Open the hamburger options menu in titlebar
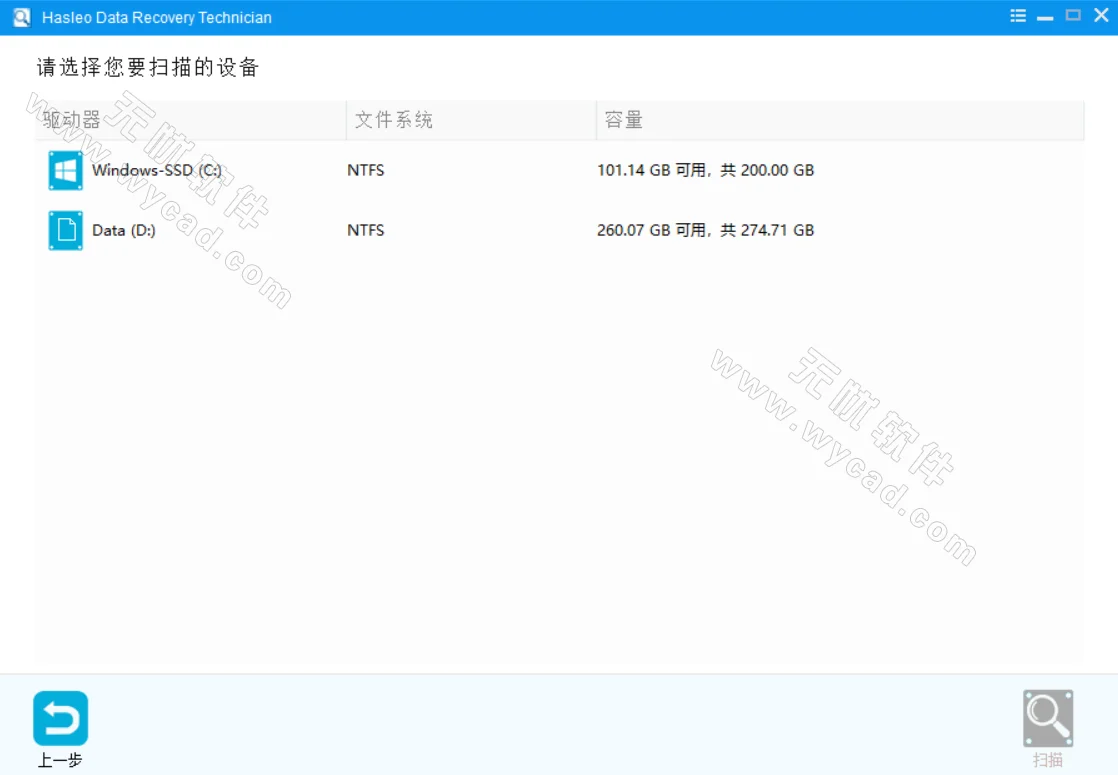 tap(1017, 16)
